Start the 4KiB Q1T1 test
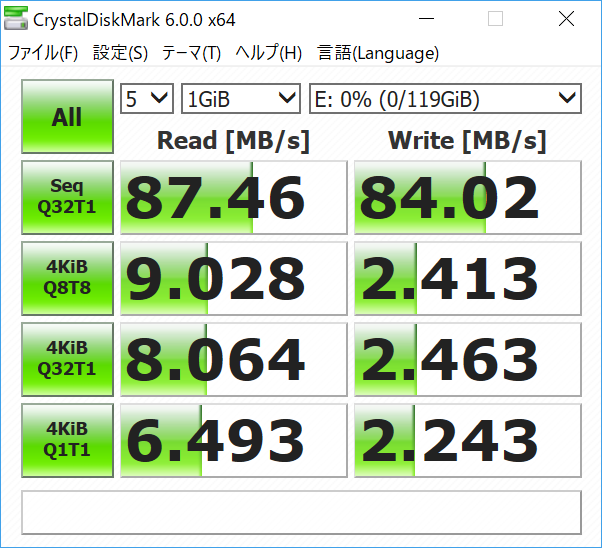 point(67,440)
